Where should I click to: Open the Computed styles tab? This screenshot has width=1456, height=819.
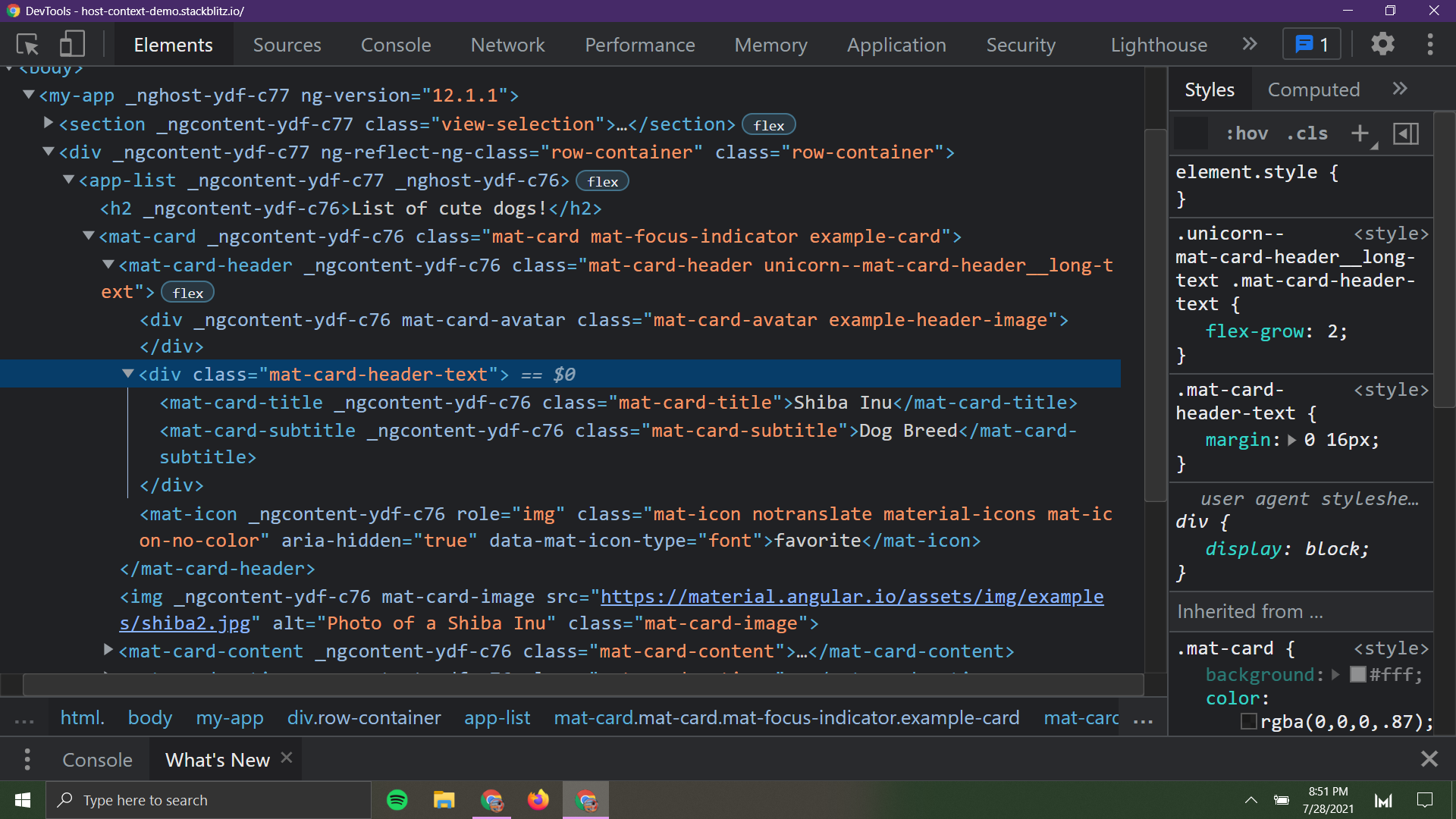(1313, 89)
